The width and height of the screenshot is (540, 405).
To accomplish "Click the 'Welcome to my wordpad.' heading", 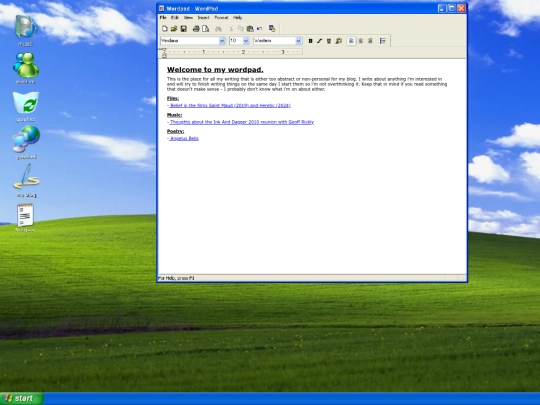I will 215,70.
